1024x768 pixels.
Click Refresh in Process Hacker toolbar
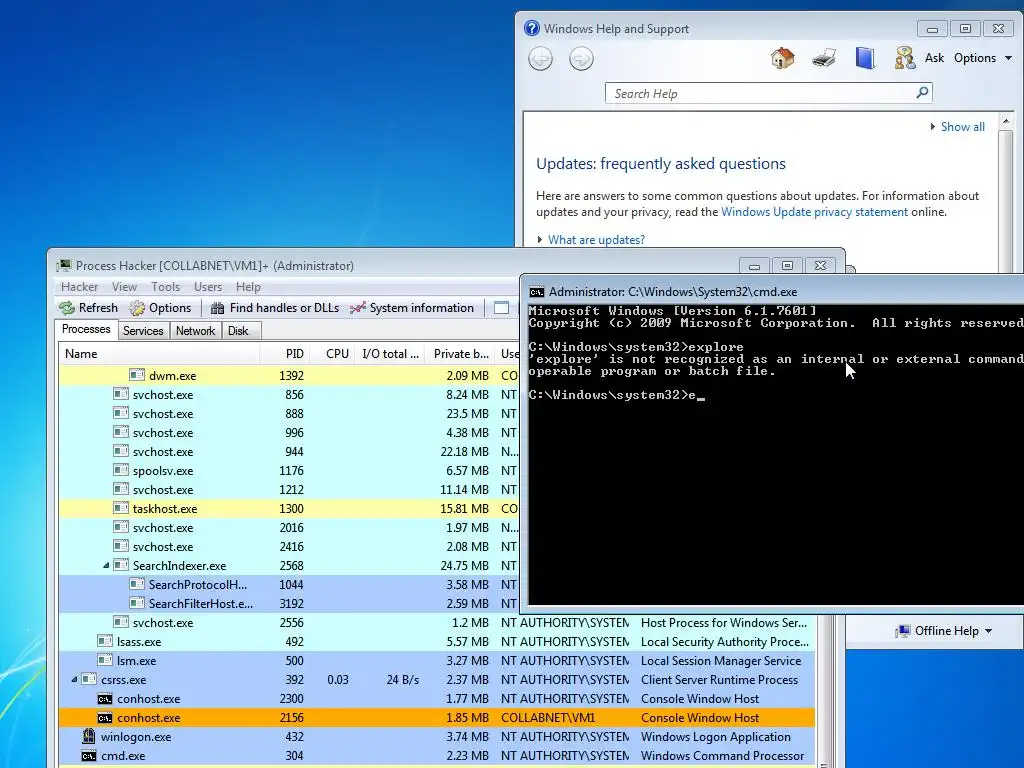point(88,308)
